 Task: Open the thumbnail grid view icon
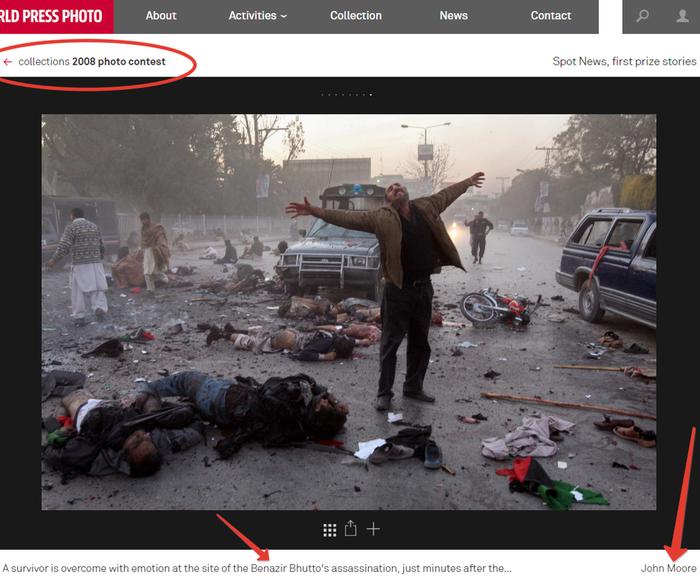click(x=329, y=529)
